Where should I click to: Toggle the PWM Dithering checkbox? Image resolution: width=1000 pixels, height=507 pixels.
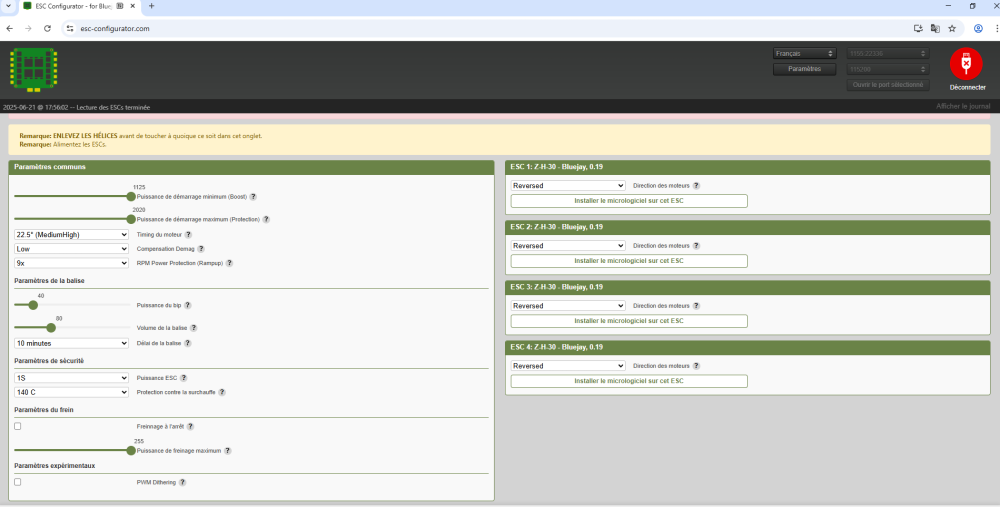[x=18, y=482]
